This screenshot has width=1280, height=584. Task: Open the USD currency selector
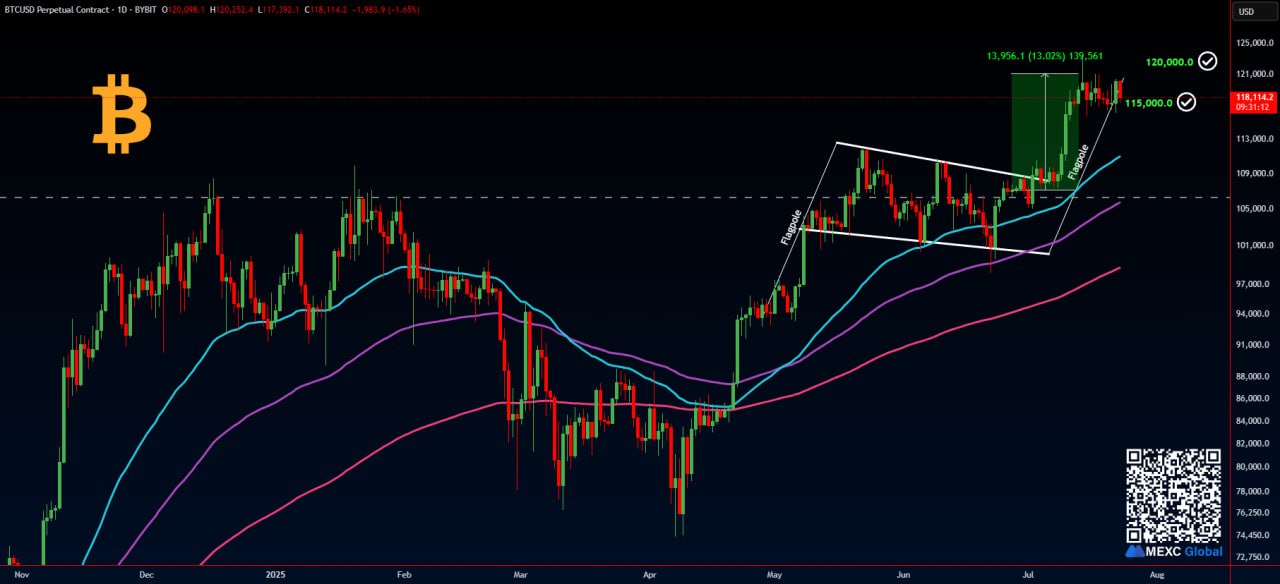click(x=1246, y=12)
